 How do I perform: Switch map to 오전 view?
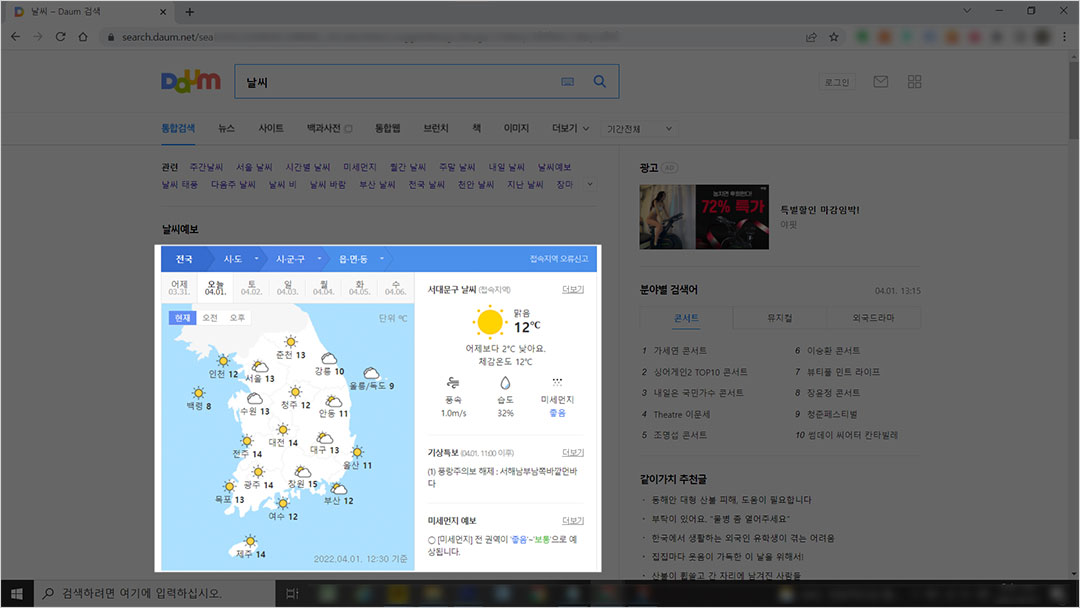pos(209,317)
